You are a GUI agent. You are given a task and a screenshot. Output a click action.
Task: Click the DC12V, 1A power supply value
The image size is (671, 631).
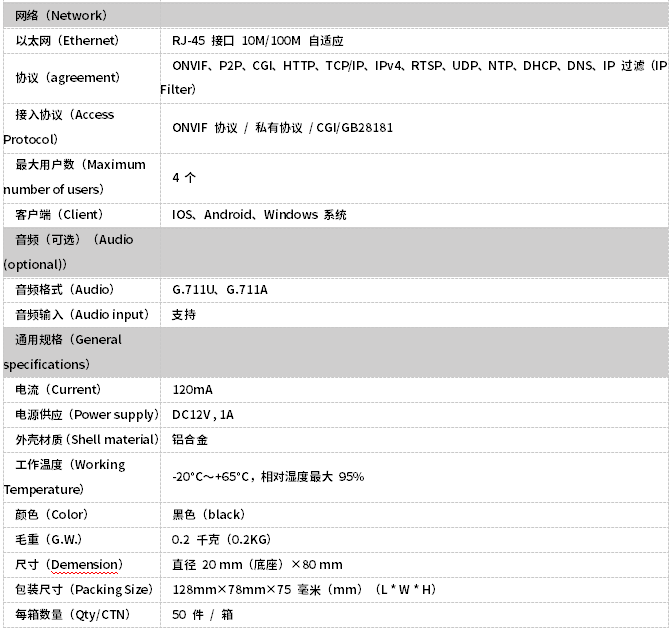[x=202, y=415]
